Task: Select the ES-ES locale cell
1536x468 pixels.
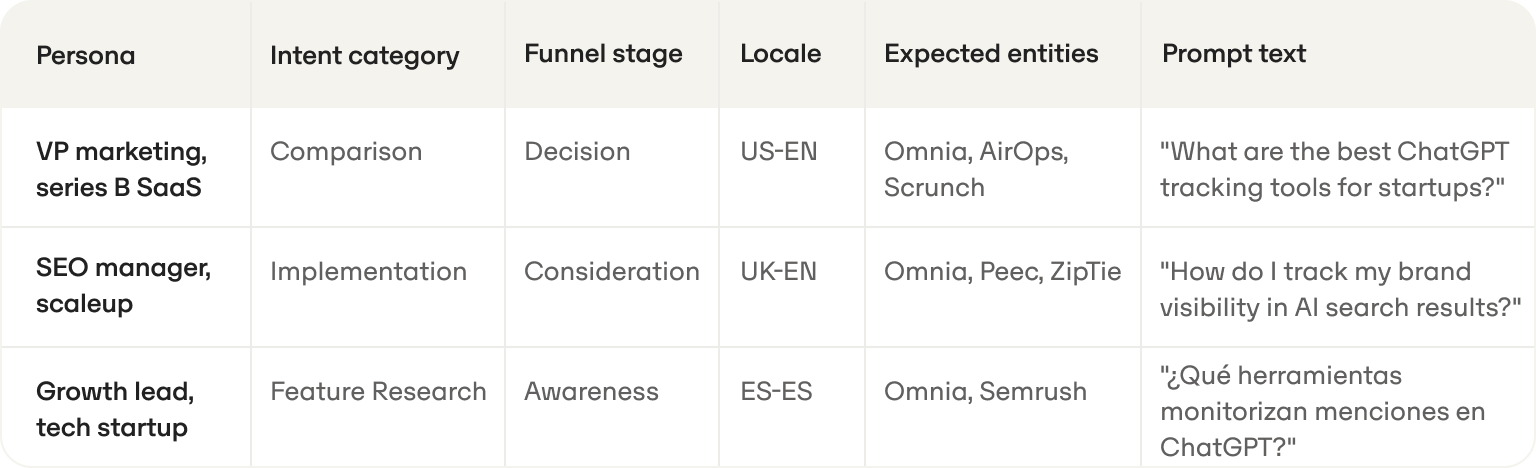Action: coord(776,392)
